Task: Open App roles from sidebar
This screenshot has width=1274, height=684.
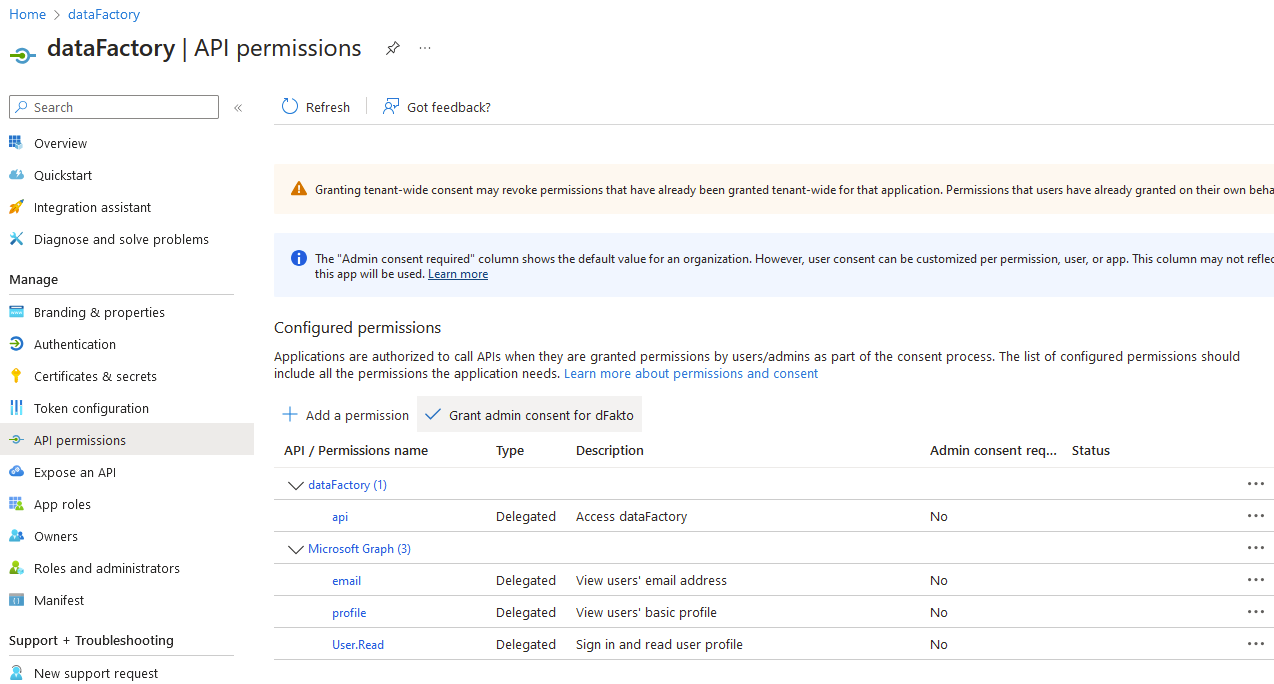Action: tap(62, 504)
